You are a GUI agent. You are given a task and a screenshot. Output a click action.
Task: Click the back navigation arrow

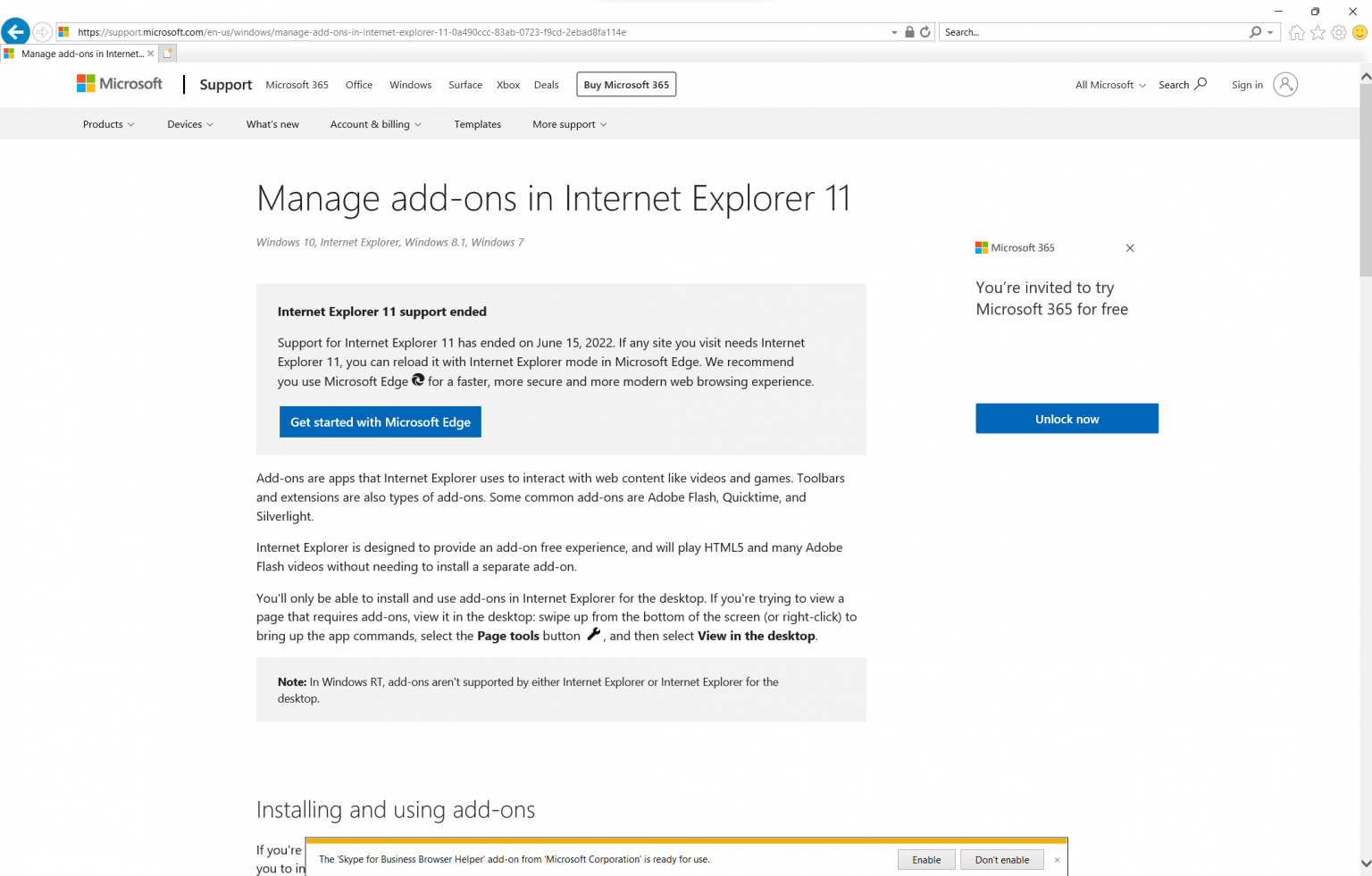(15, 31)
